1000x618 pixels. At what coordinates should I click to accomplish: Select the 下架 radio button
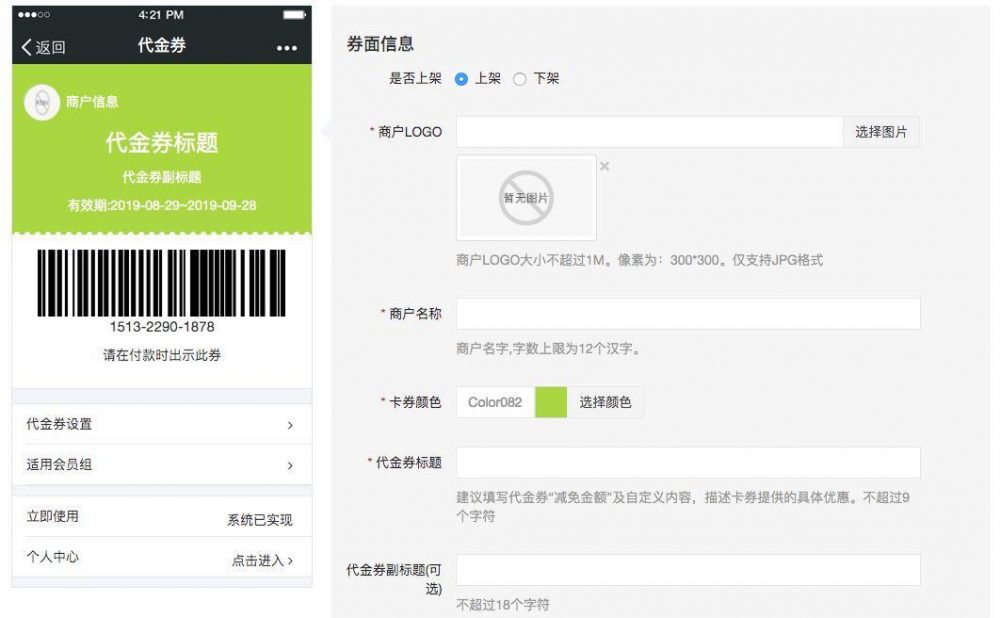520,79
